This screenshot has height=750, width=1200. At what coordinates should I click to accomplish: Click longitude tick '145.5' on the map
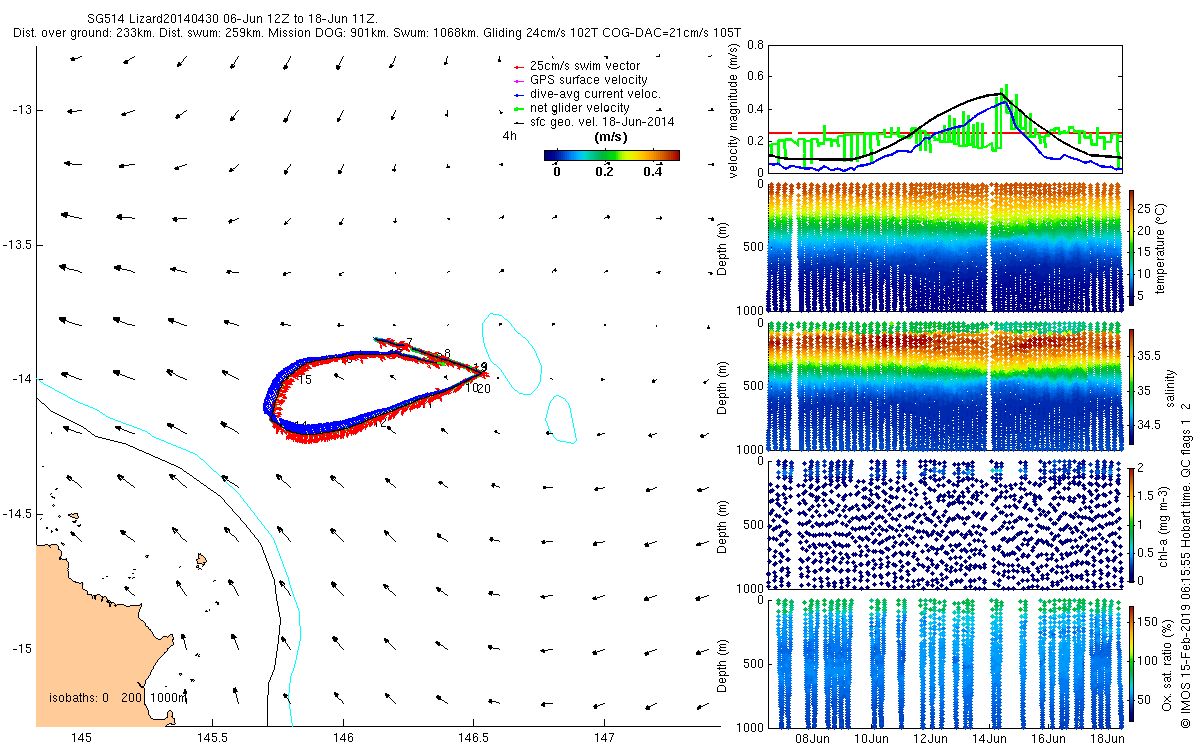tap(212, 738)
